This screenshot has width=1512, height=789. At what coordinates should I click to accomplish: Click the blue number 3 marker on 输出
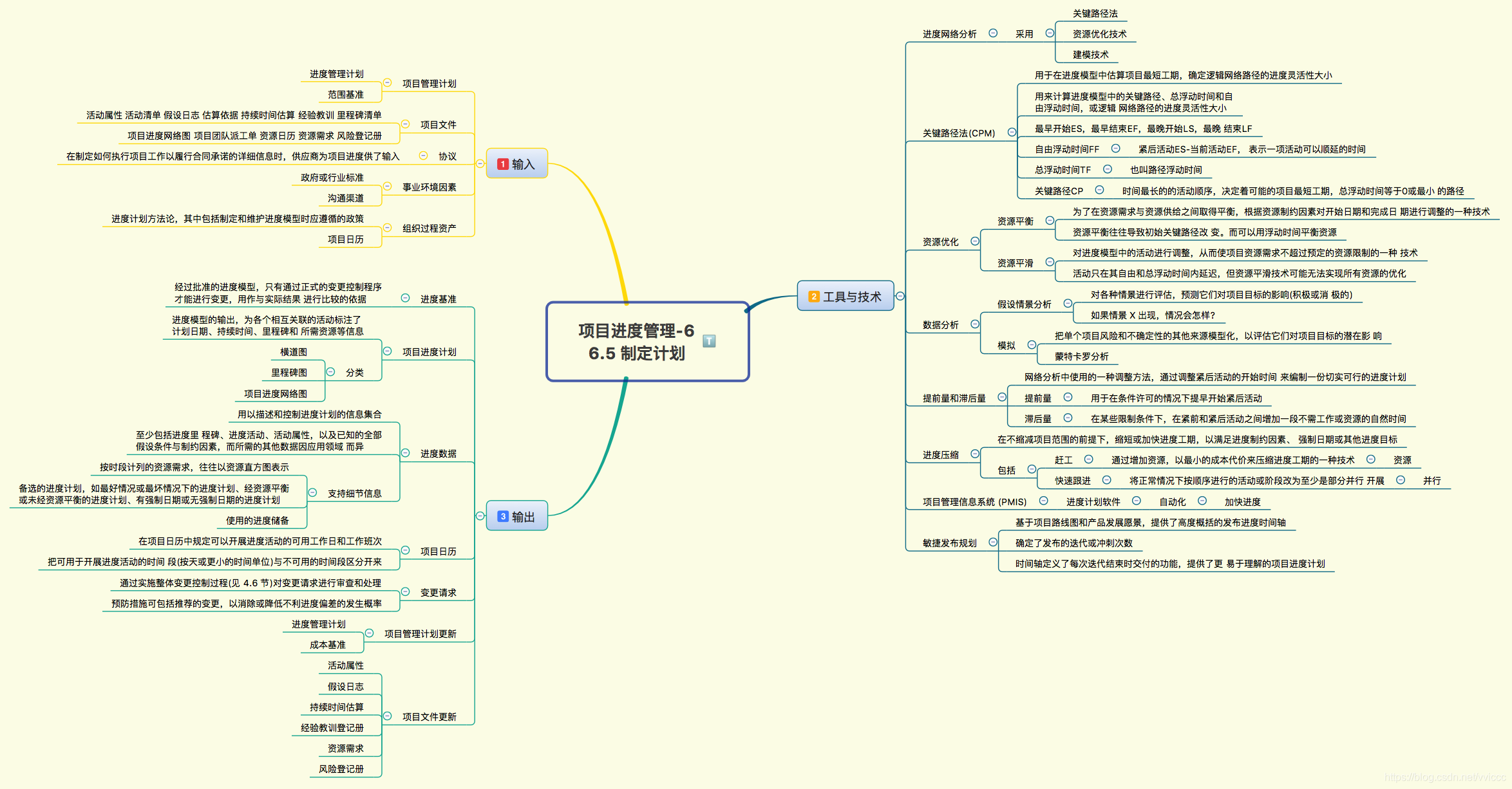tap(503, 517)
